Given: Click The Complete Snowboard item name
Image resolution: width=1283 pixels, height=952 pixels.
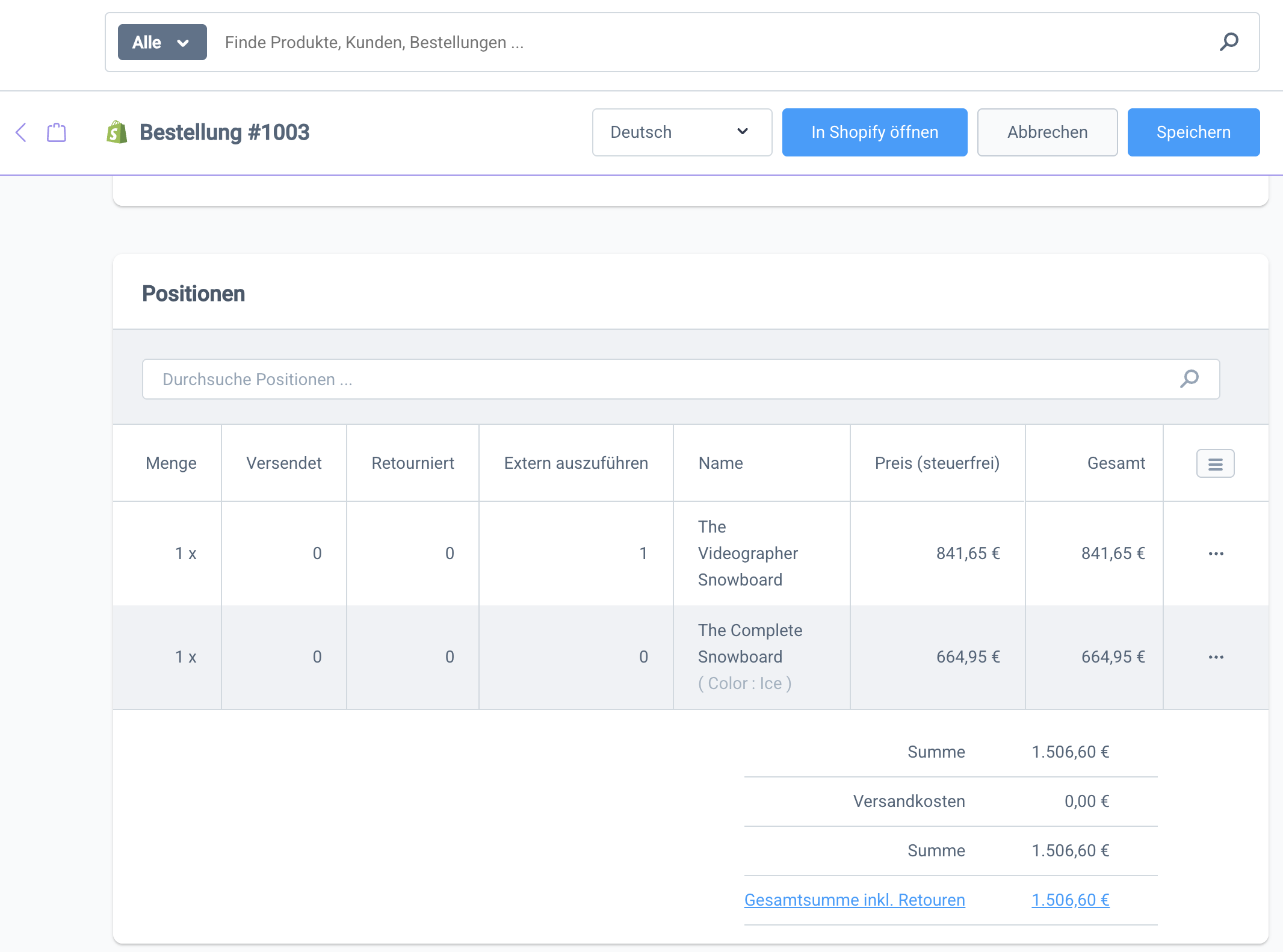Looking at the screenshot, I should click(750, 643).
